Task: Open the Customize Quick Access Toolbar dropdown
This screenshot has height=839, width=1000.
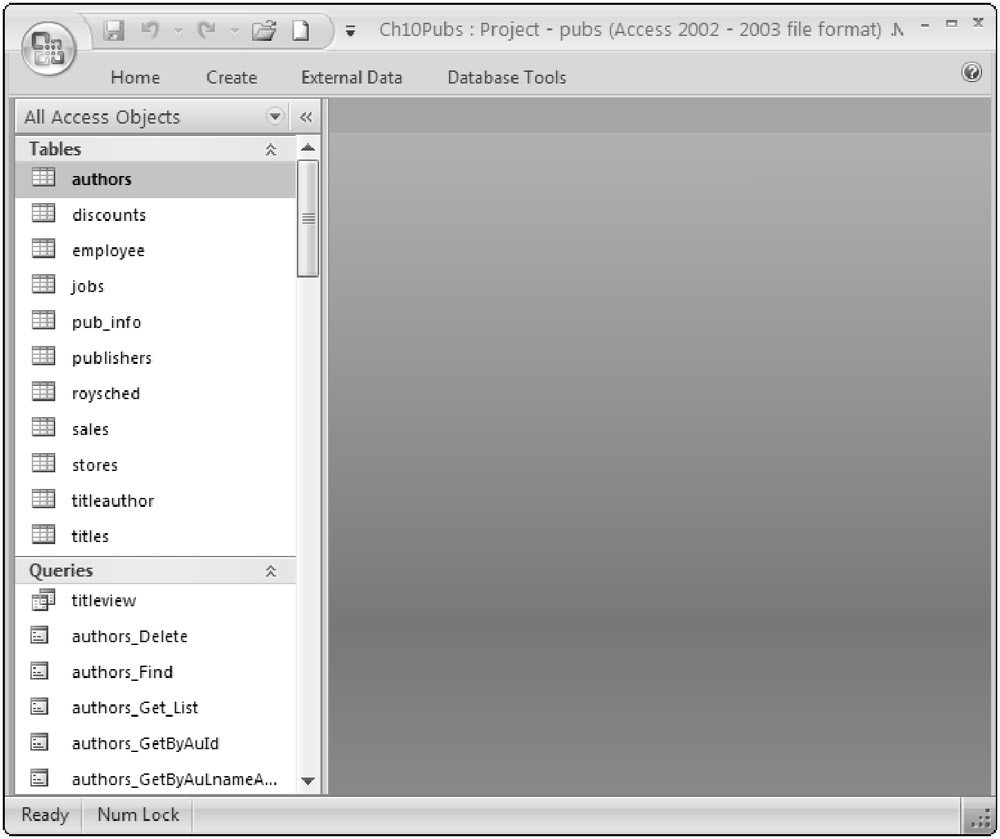Action: (x=350, y=31)
